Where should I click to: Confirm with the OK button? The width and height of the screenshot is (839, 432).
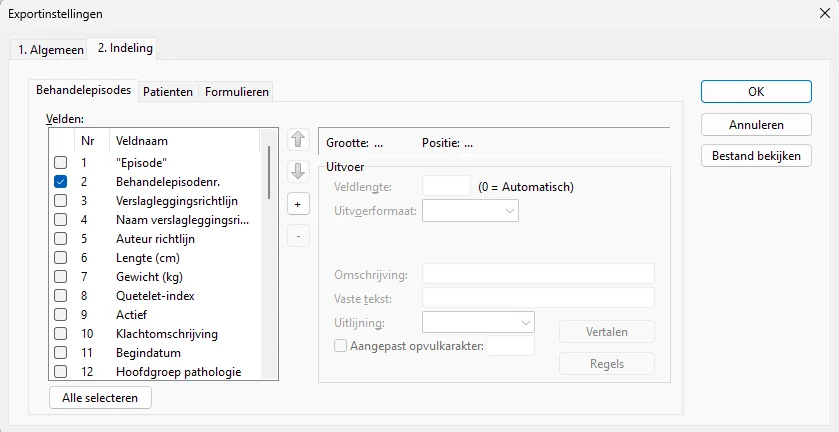(x=756, y=91)
